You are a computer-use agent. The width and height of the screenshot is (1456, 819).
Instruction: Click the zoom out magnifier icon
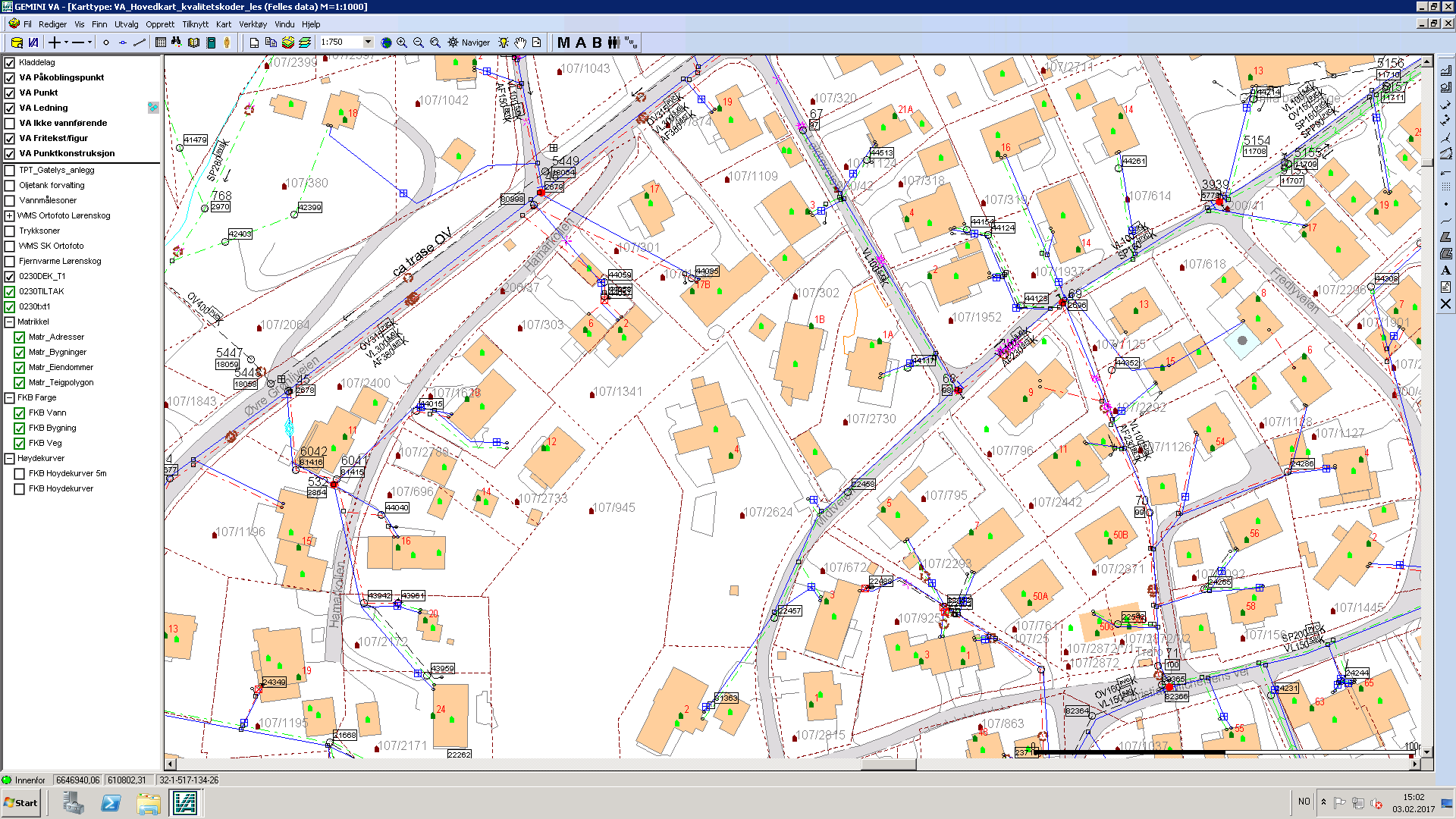[x=419, y=42]
